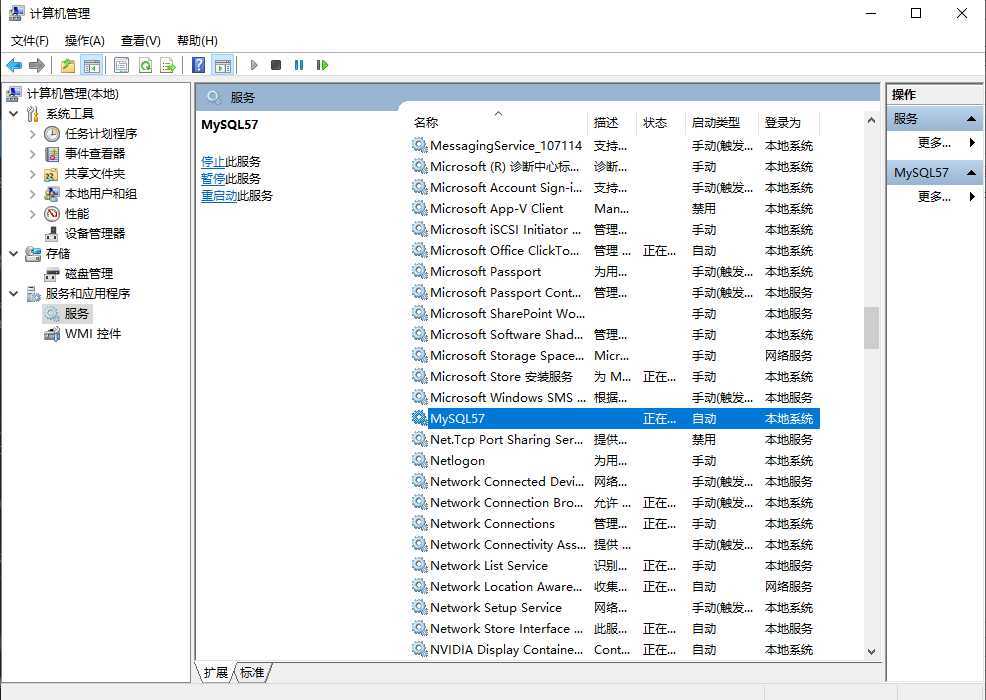This screenshot has height=700, width=986.
Task: Select the MessagingService_107114 row name
Action: [x=506, y=146]
